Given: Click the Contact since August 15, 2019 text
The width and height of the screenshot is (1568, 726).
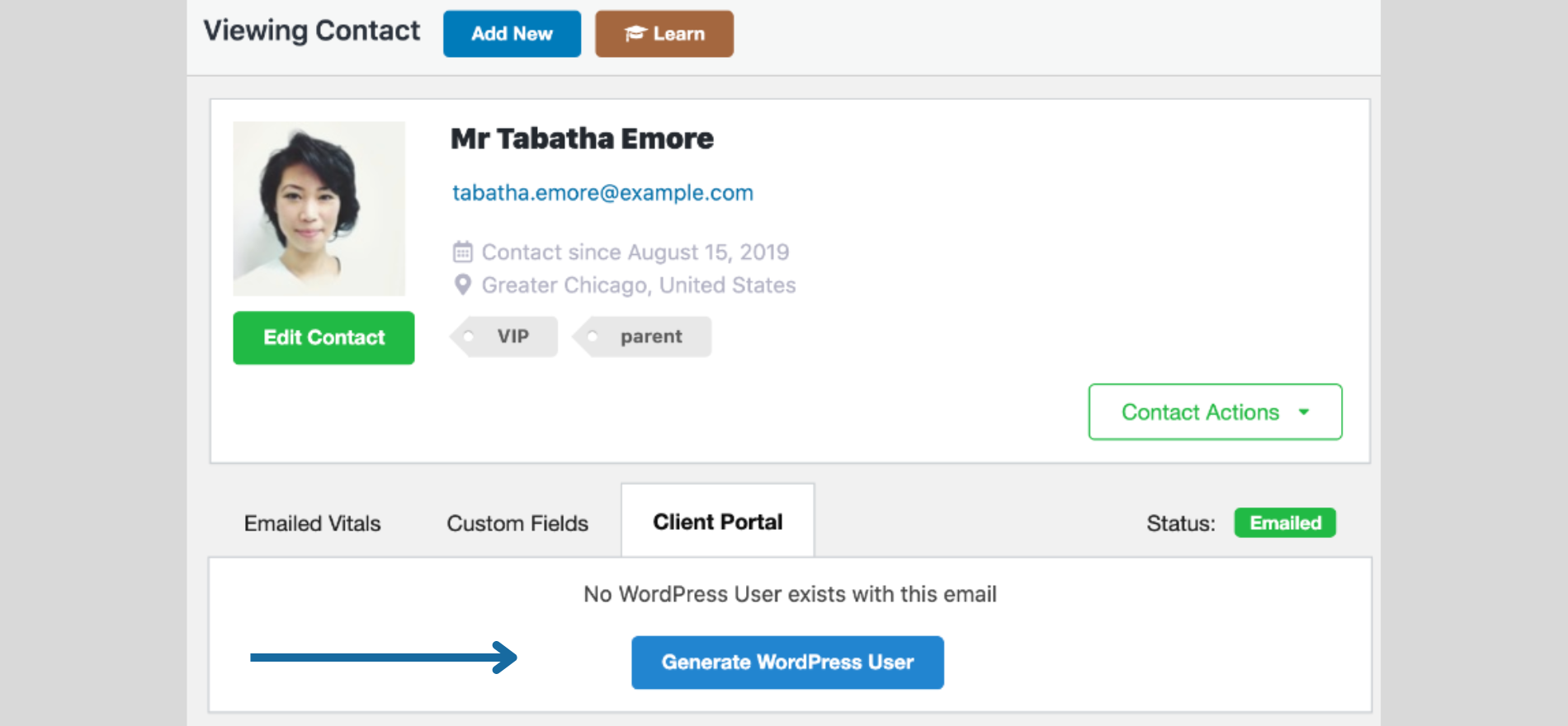Looking at the screenshot, I should [x=635, y=252].
